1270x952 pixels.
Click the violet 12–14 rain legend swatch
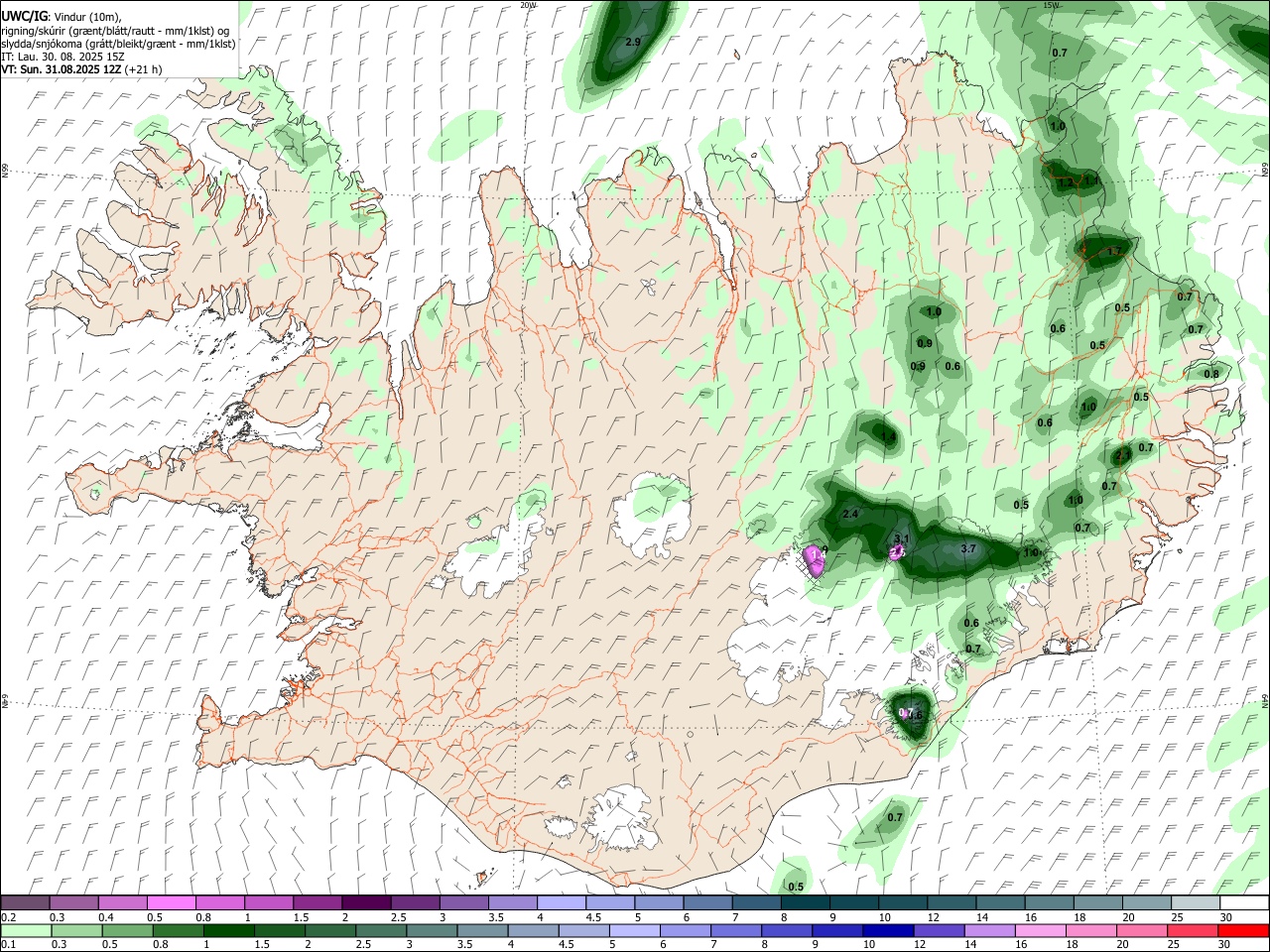click(x=942, y=930)
